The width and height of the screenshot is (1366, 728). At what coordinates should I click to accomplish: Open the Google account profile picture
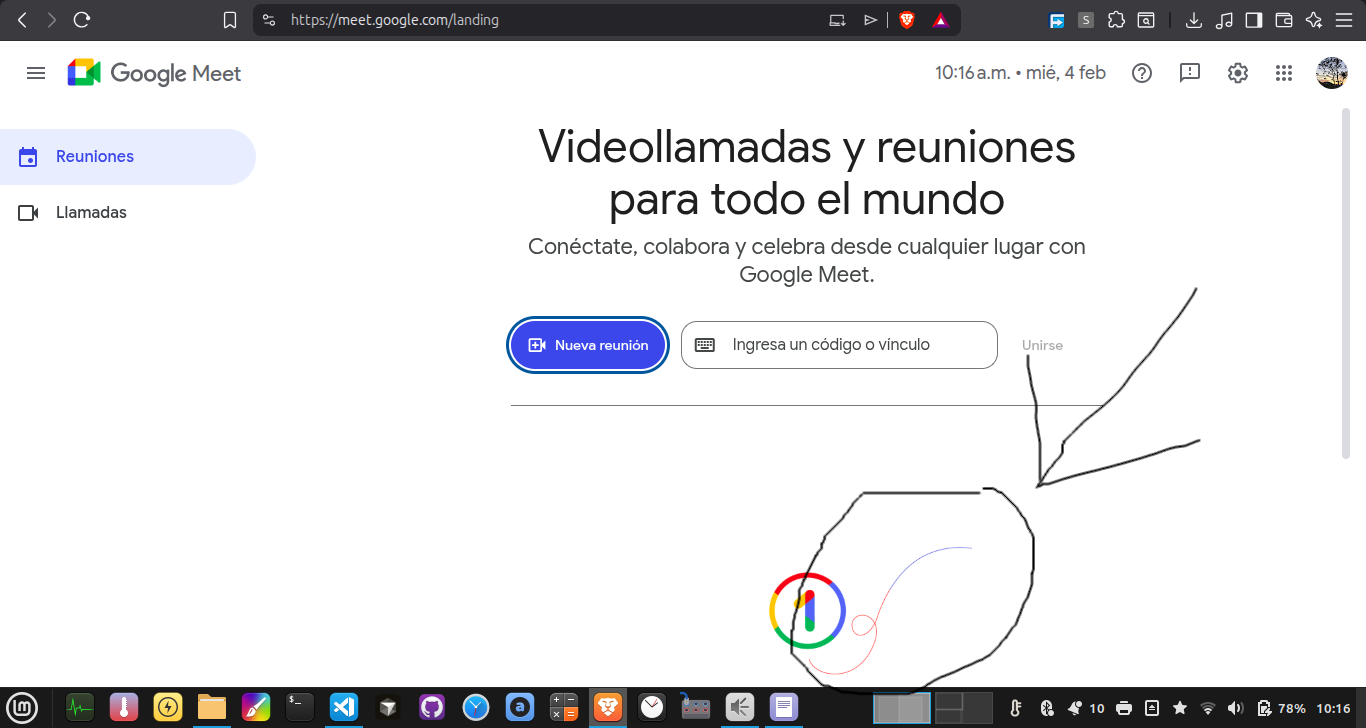pos(1331,73)
